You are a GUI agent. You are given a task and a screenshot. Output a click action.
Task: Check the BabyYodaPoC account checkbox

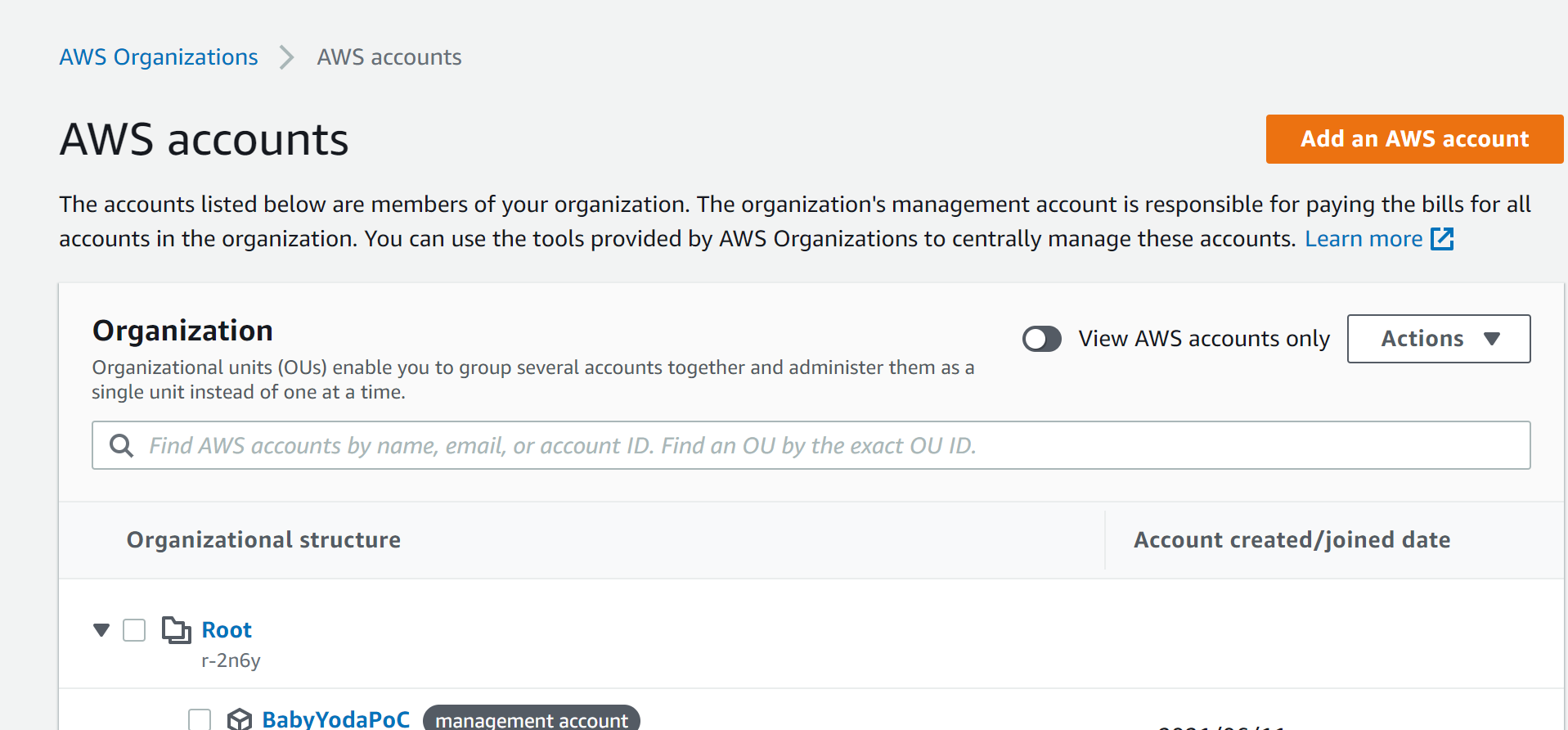pos(200,719)
